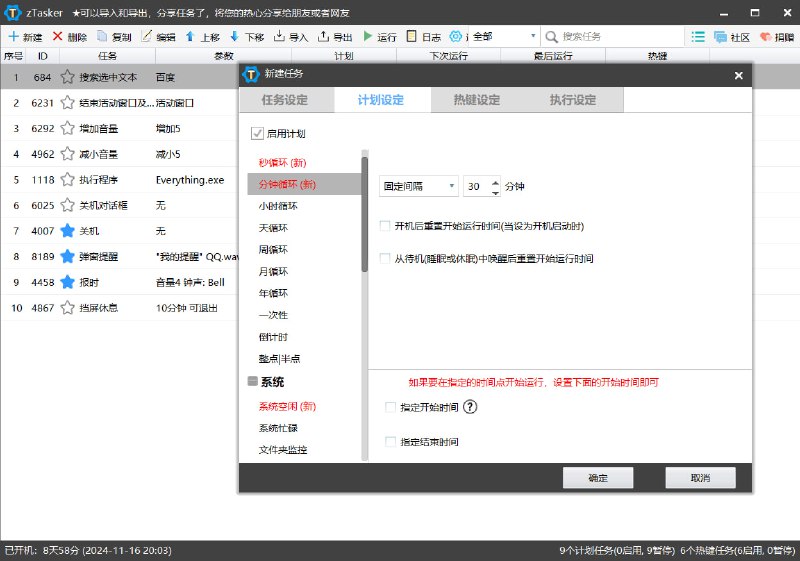
Task: Switch to the 计划设定 tab
Action: [x=381, y=100]
